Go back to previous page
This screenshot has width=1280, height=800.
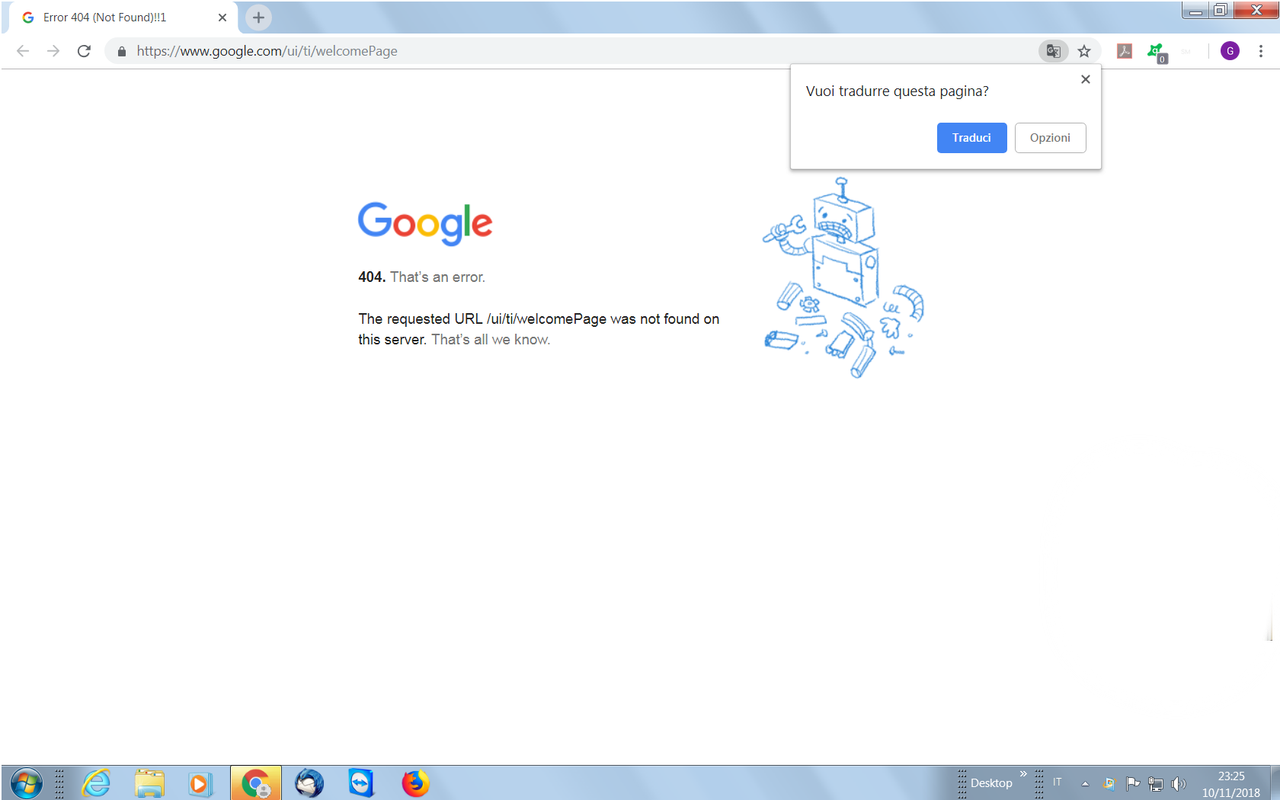23,51
